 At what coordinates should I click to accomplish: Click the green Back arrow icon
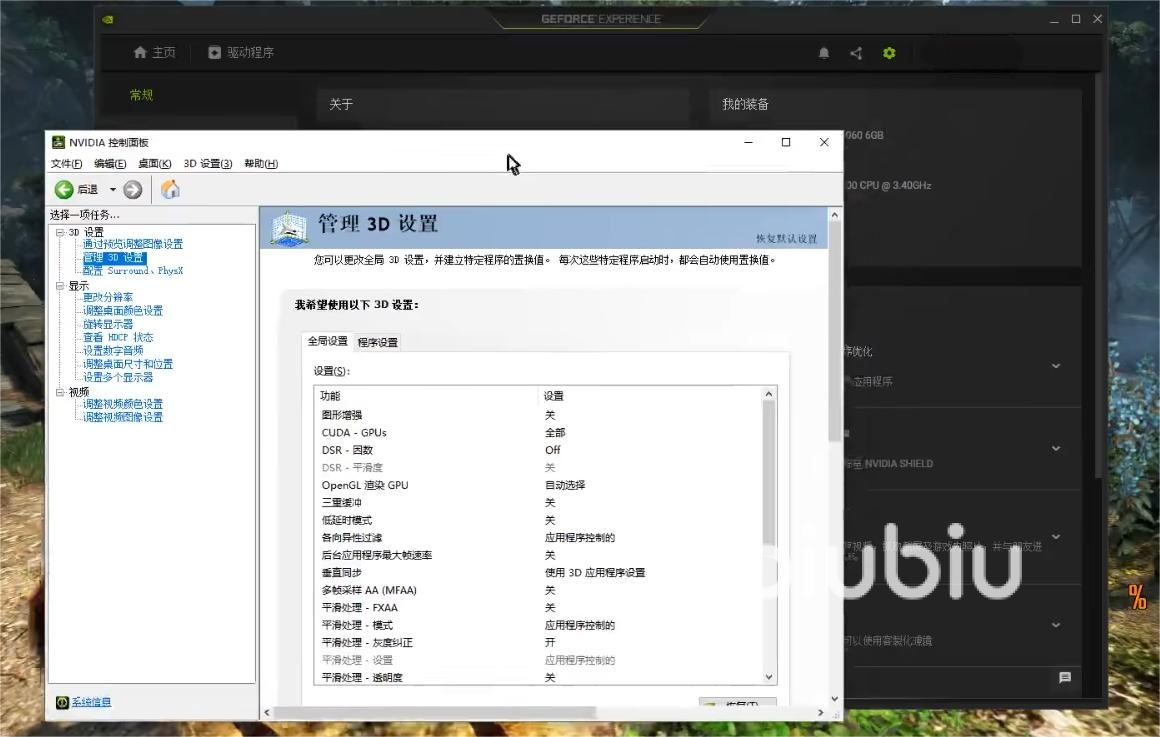pyautogui.click(x=64, y=190)
